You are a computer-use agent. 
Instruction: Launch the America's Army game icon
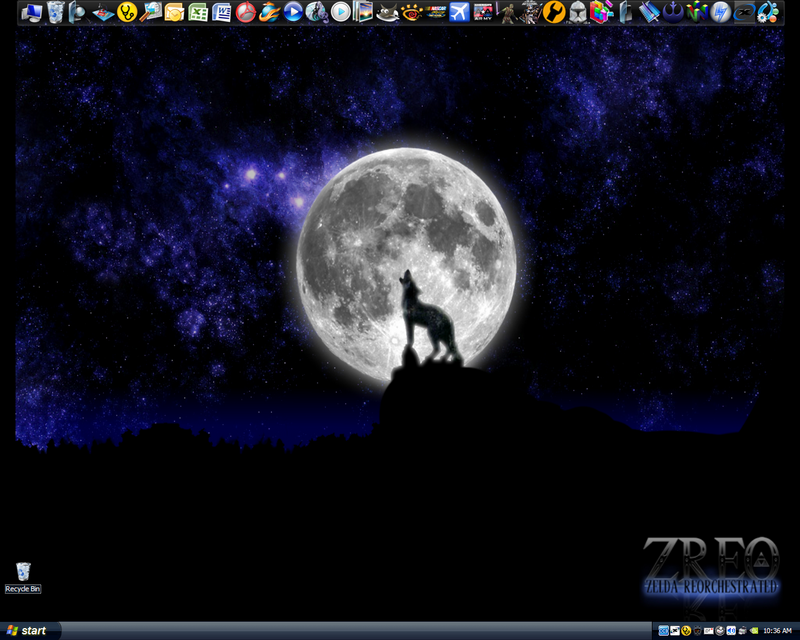(483, 12)
